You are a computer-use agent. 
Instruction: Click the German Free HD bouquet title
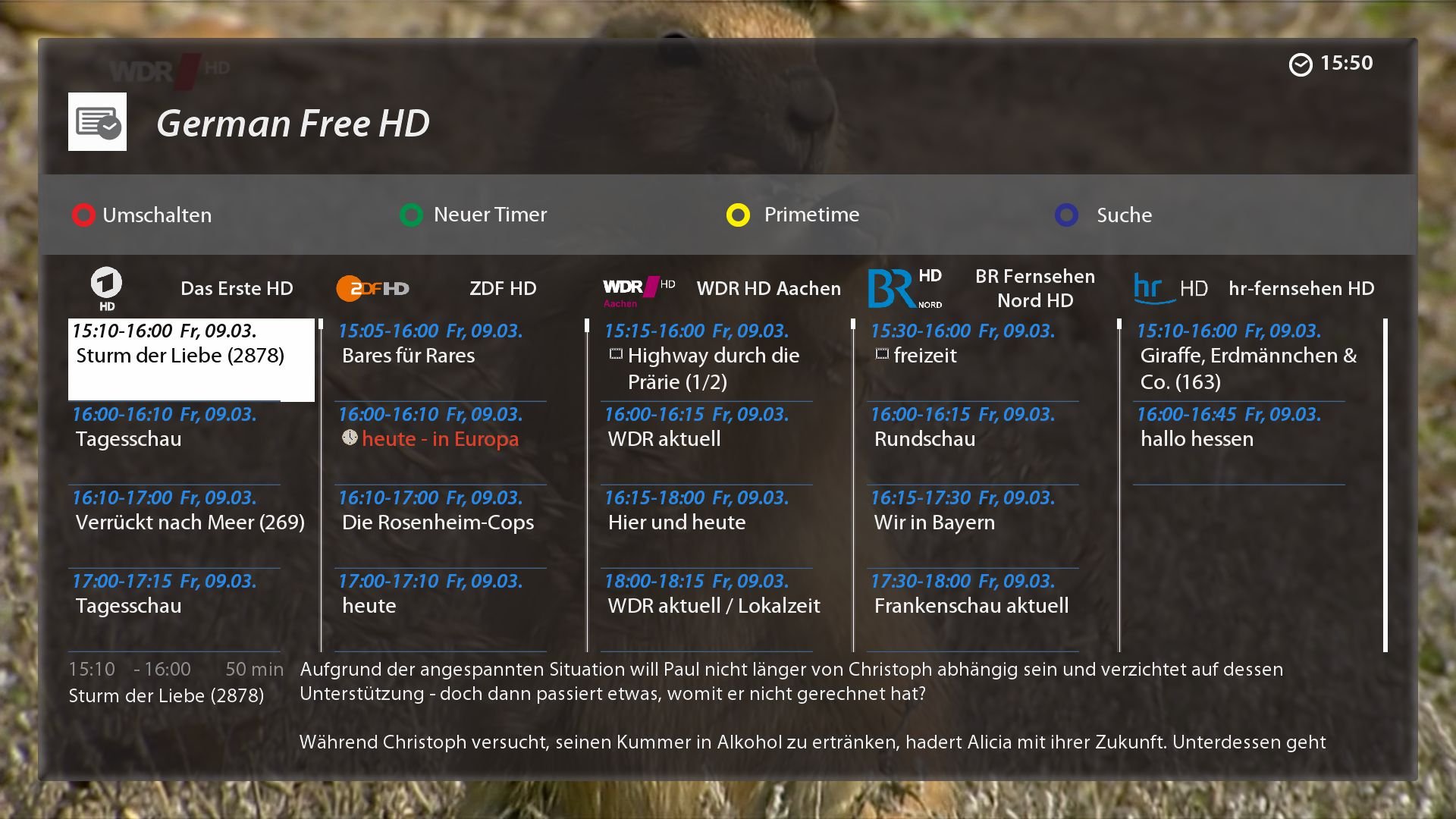coord(293,124)
